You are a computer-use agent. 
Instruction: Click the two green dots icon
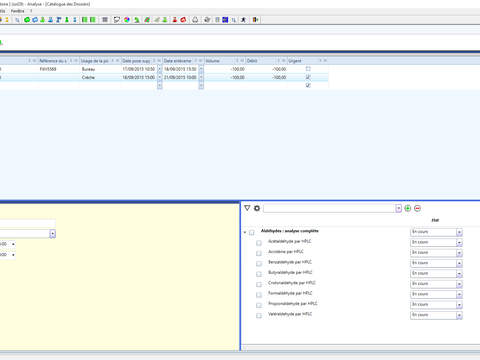point(67,20)
